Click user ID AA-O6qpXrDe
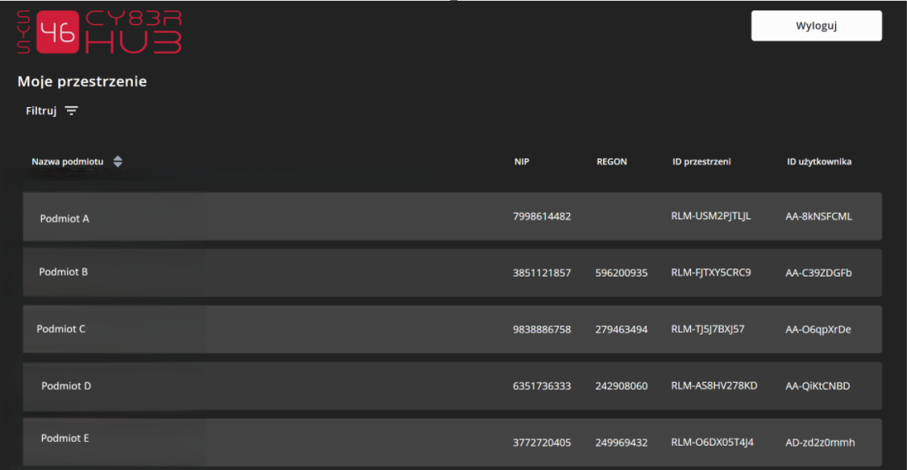This screenshot has width=907, height=470. [818, 330]
